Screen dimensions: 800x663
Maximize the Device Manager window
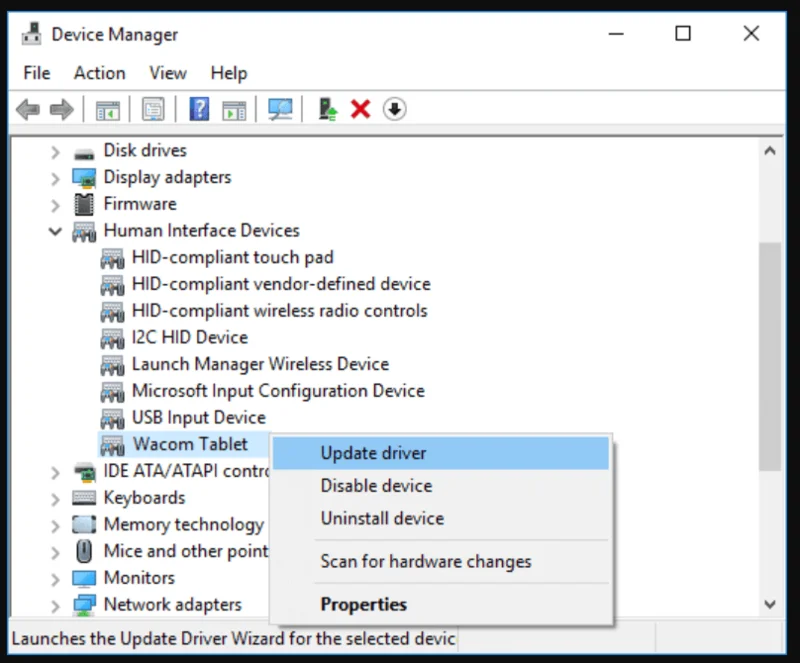tap(683, 34)
